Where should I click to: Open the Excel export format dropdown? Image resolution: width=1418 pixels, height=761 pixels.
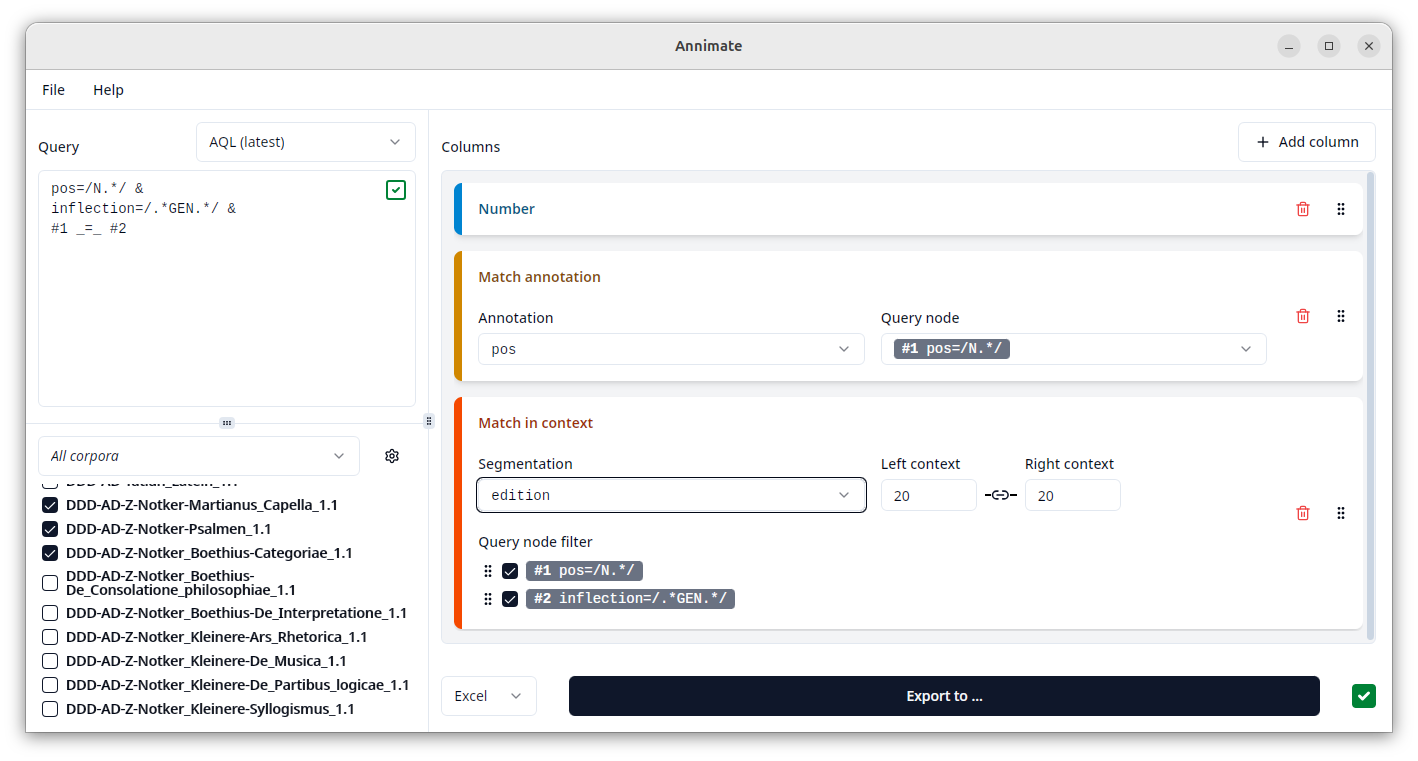pos(489,696)
